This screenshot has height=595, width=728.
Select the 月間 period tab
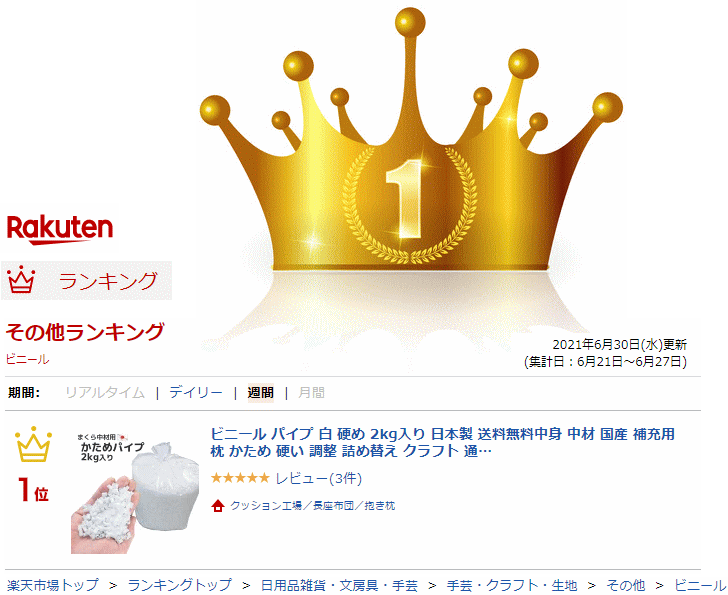pyautogui.click(x=311, y=393)
